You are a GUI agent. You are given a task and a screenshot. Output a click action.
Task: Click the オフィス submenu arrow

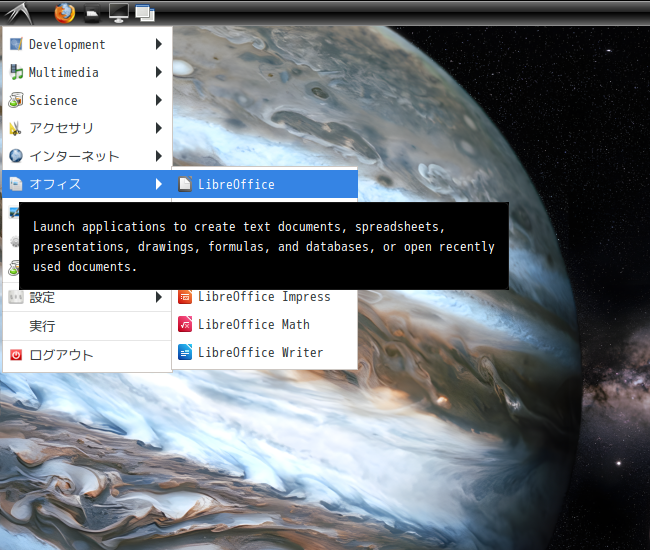click(159, 184)
